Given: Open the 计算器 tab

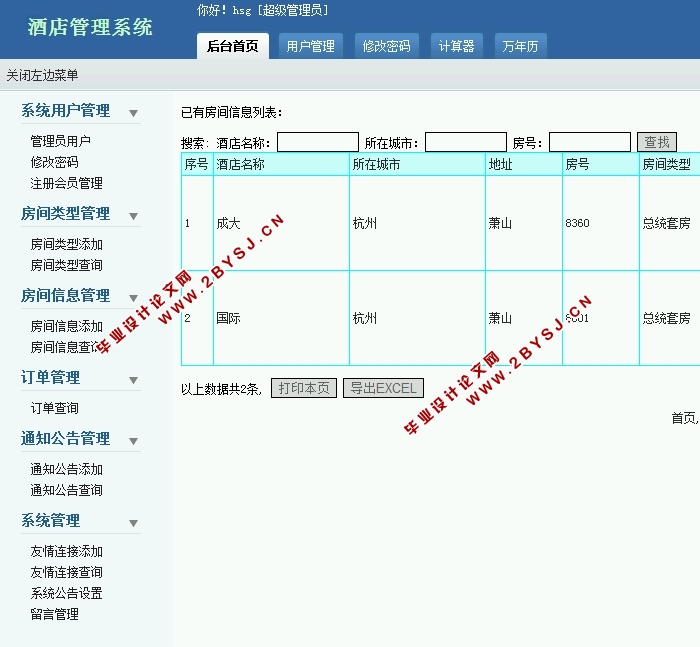Looking at the screenshot, I should click(x=456, y=46).
